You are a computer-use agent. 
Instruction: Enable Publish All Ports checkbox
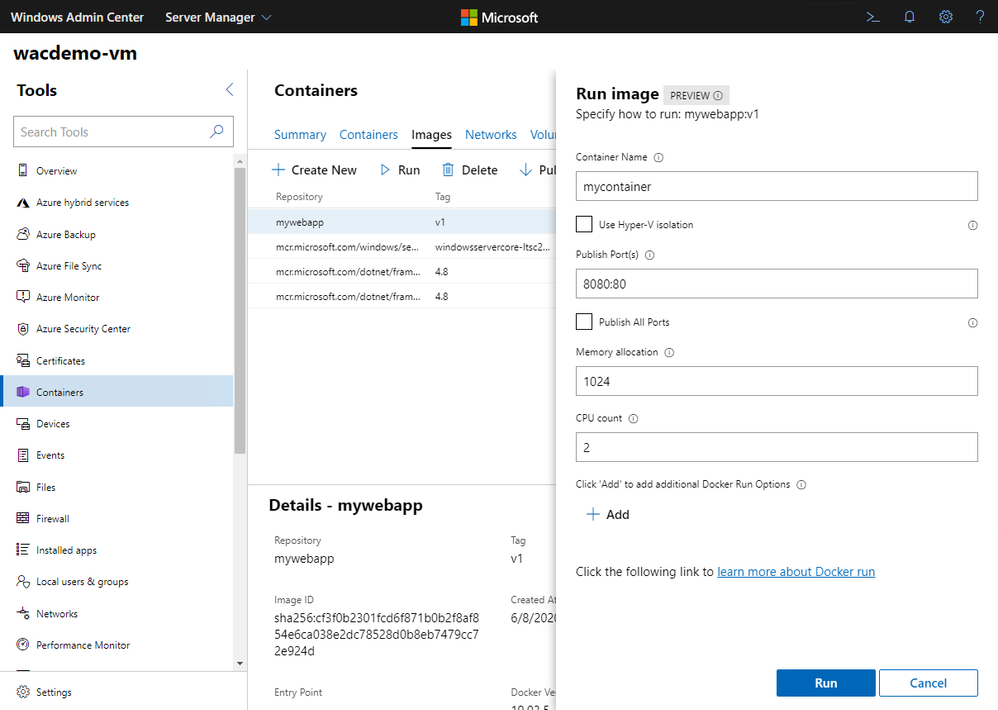coord(584,321)
